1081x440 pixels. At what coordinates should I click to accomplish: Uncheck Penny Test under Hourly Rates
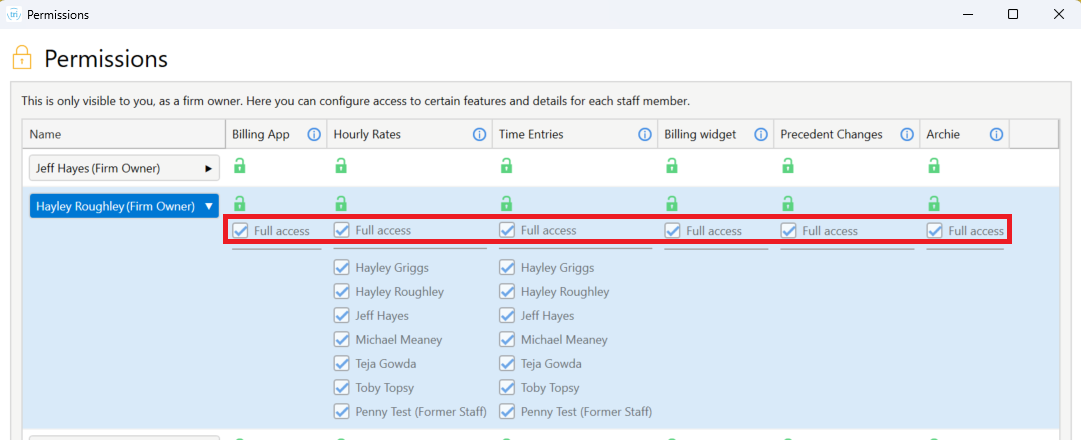coord(341,412)
